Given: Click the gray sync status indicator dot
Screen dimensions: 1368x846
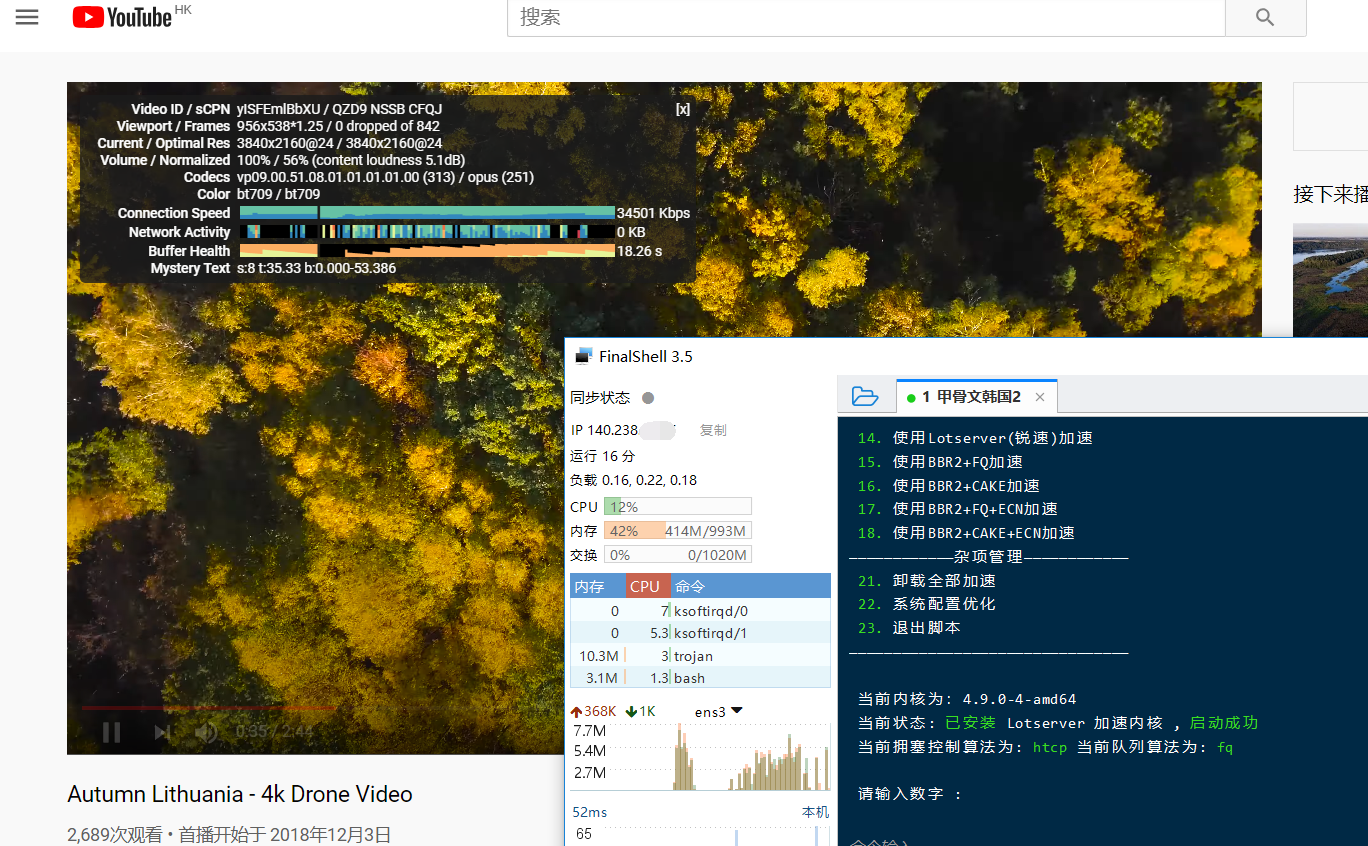Looking at the screenshot, I should pyautogui.click(x=648, y=398).
